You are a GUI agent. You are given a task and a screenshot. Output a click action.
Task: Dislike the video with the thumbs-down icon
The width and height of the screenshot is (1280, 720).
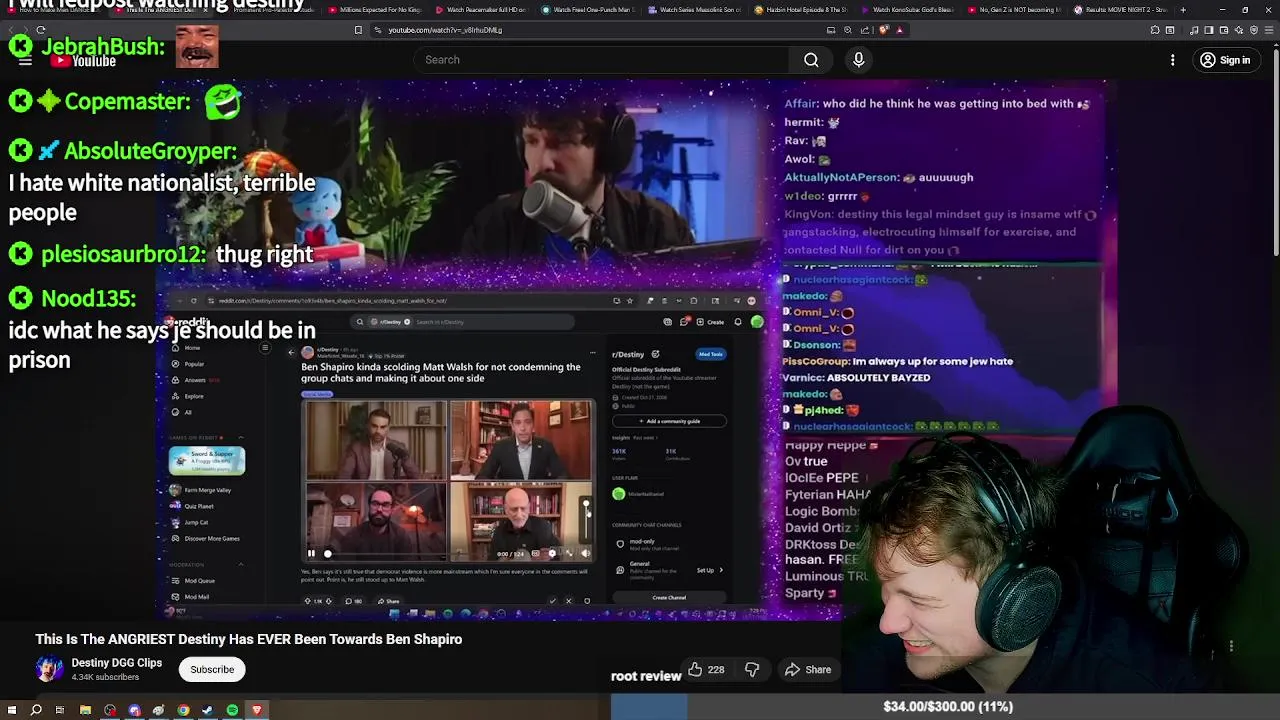click(x=752, y=669)
